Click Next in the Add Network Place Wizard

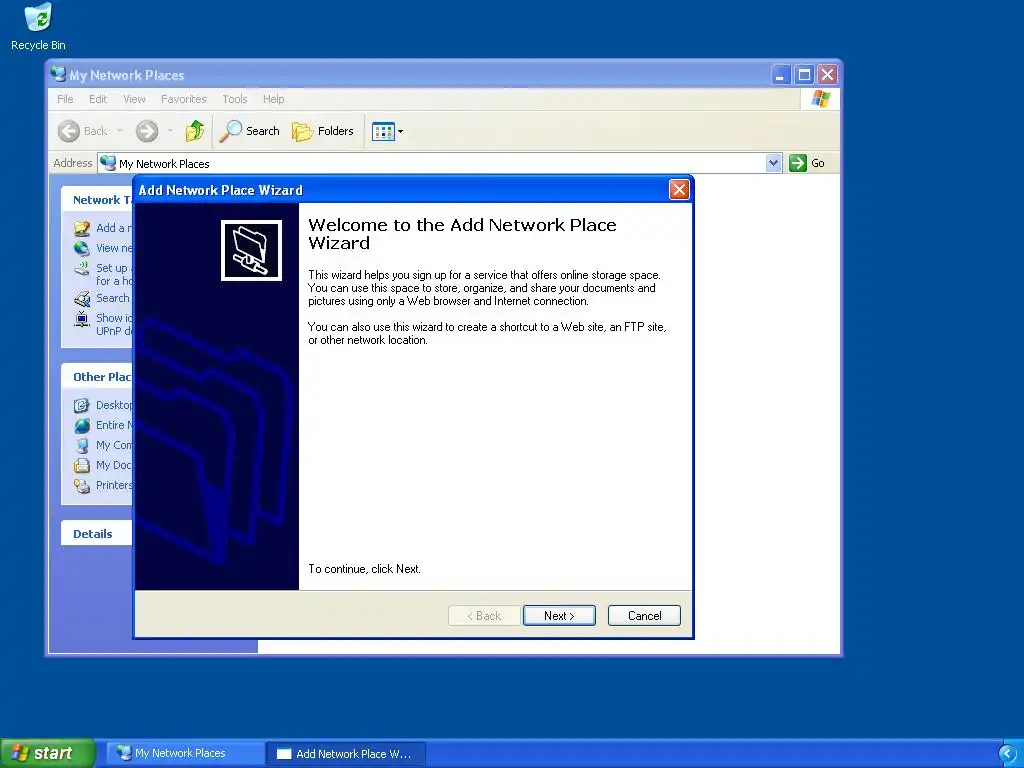559,615
